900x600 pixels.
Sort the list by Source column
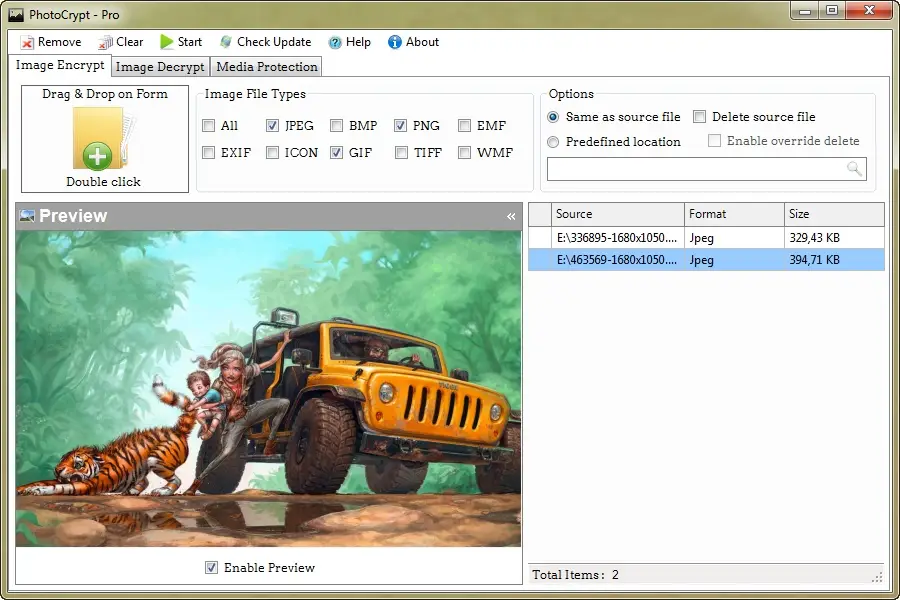(x=618, y=214)
